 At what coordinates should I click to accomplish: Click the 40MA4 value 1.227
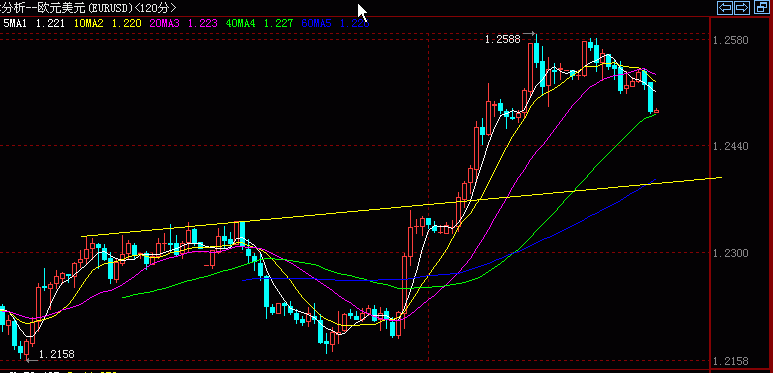click(x=279, y=23)
